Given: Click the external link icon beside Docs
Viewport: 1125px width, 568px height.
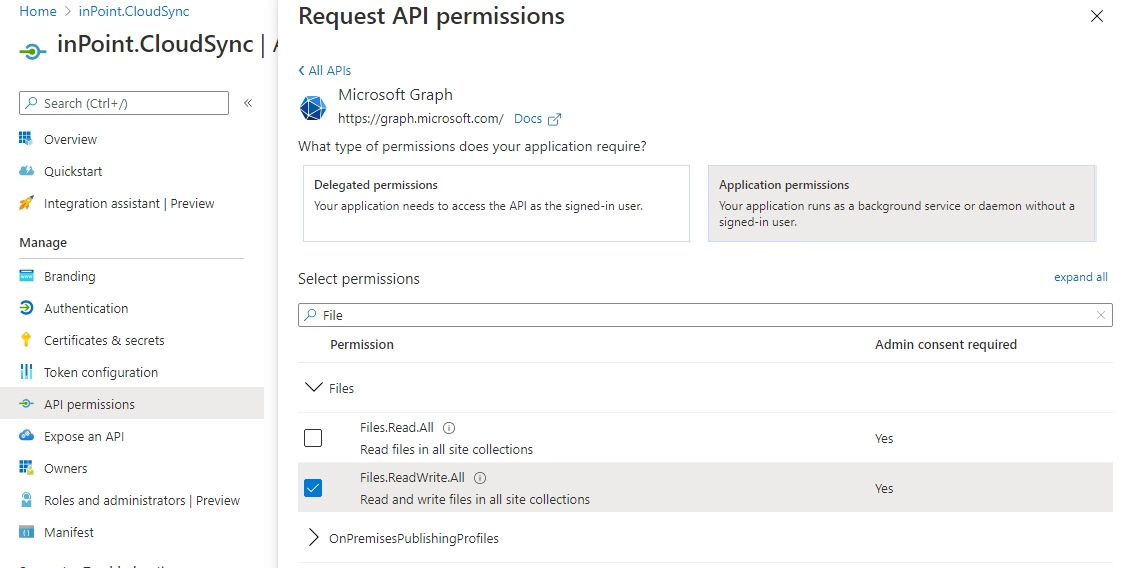Looking at the screenshot, I should click(x=554, y=119).
